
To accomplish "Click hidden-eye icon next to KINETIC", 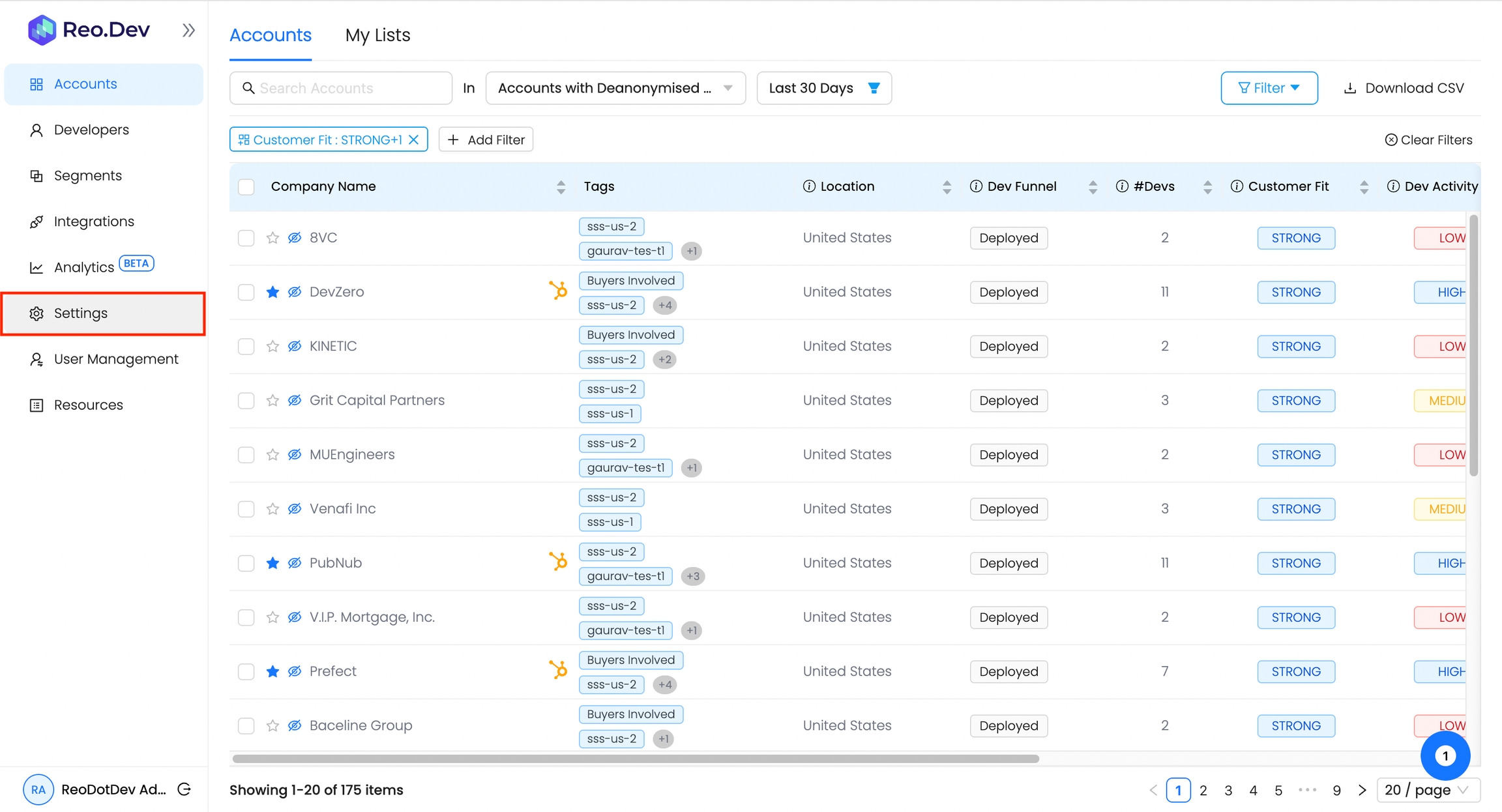I will [295, 346].
